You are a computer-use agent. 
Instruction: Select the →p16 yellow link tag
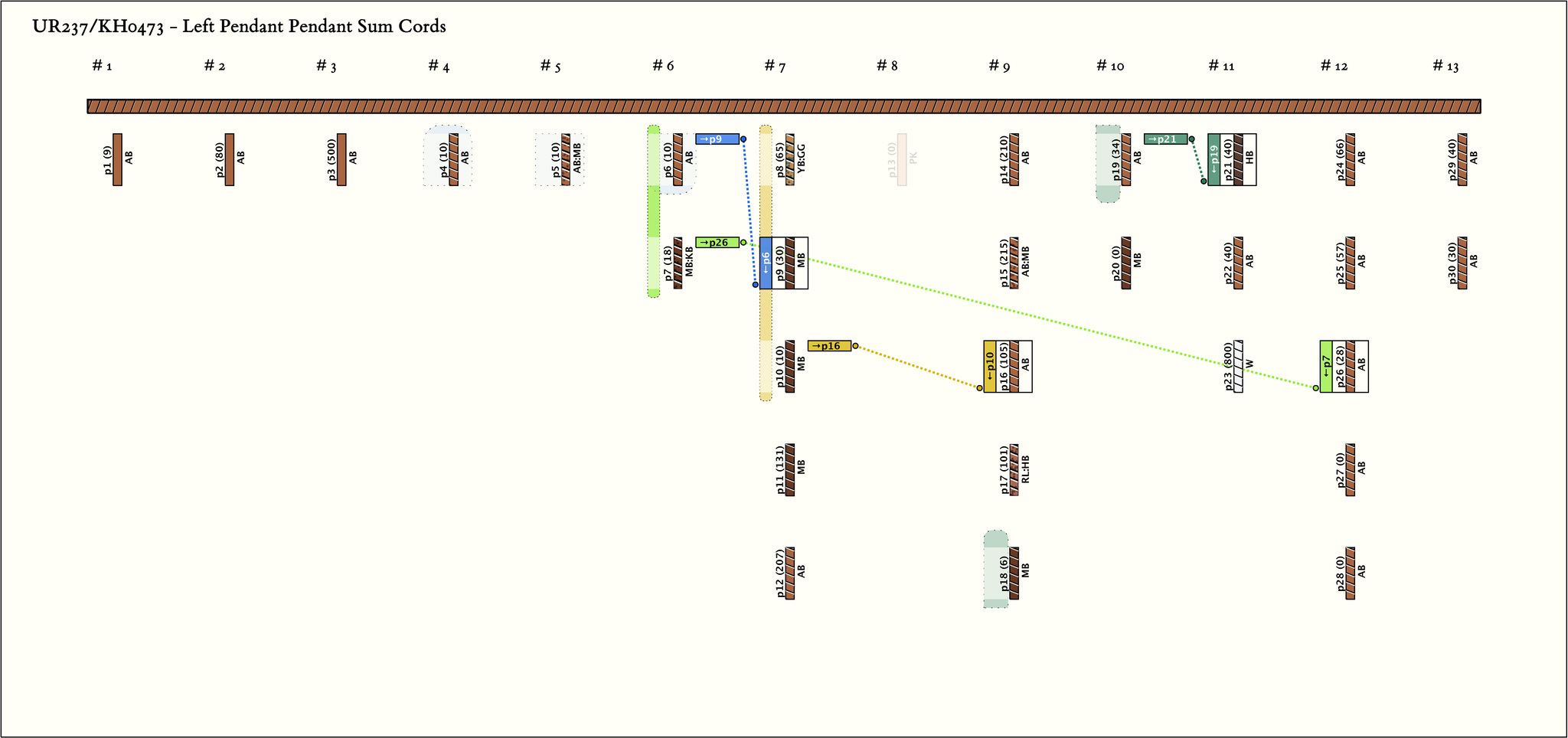pos(829,346)
